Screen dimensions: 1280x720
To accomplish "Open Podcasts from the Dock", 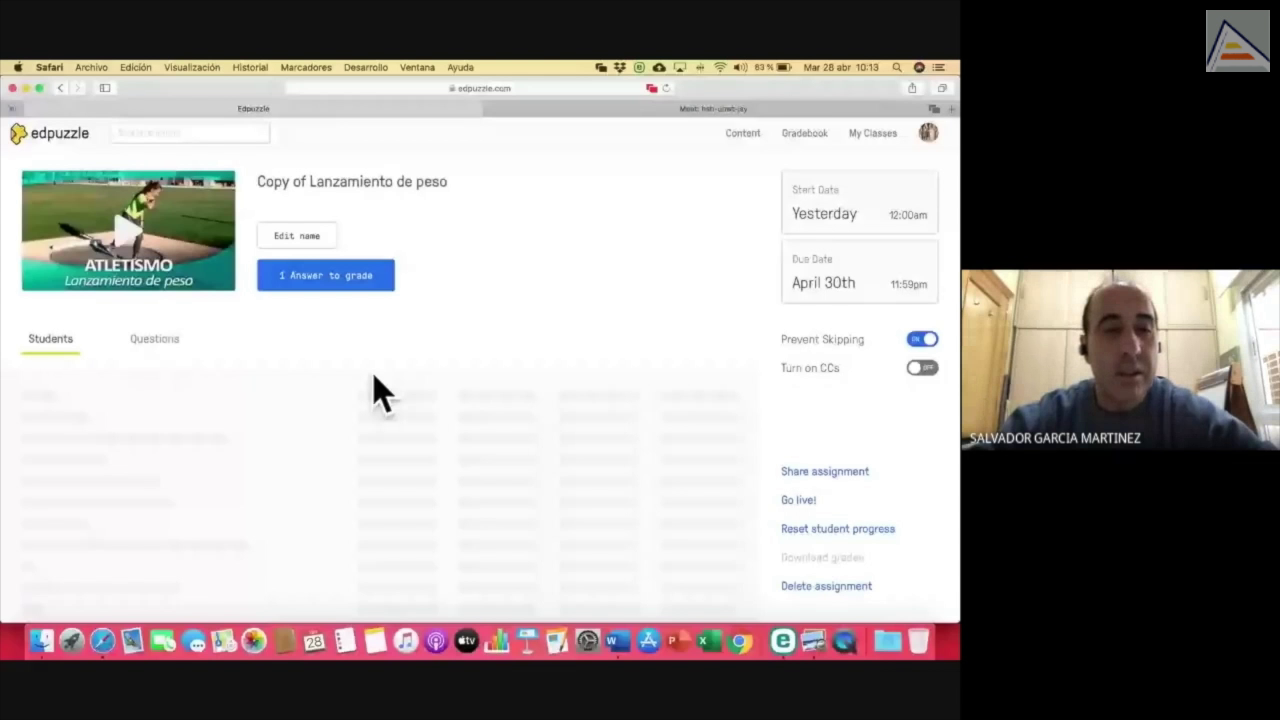I will 436,641.
